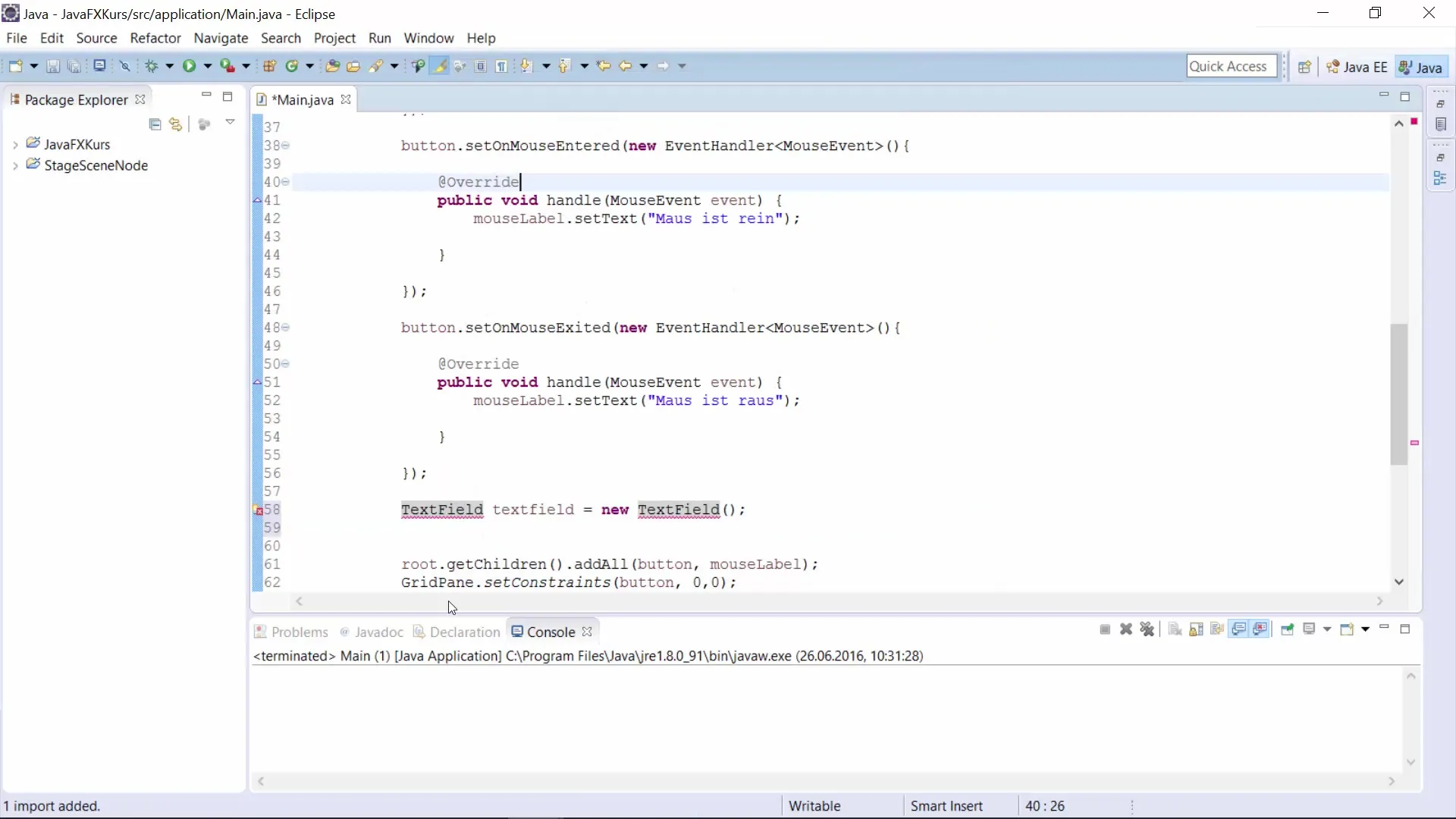Save the current Main.java file
The image size is (1456, 819).
click(53, 66)
